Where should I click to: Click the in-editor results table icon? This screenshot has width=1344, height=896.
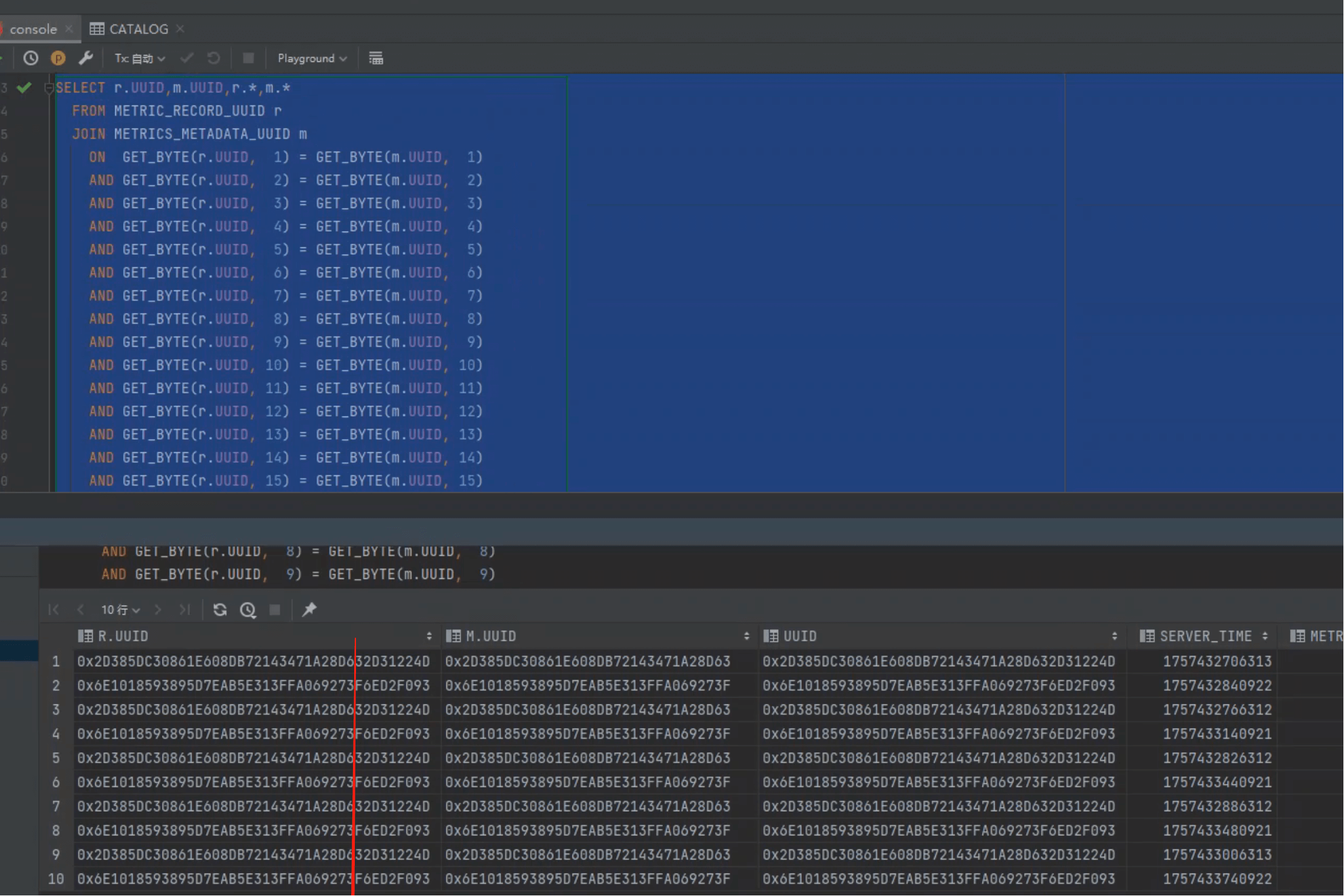tap(376, 58)
